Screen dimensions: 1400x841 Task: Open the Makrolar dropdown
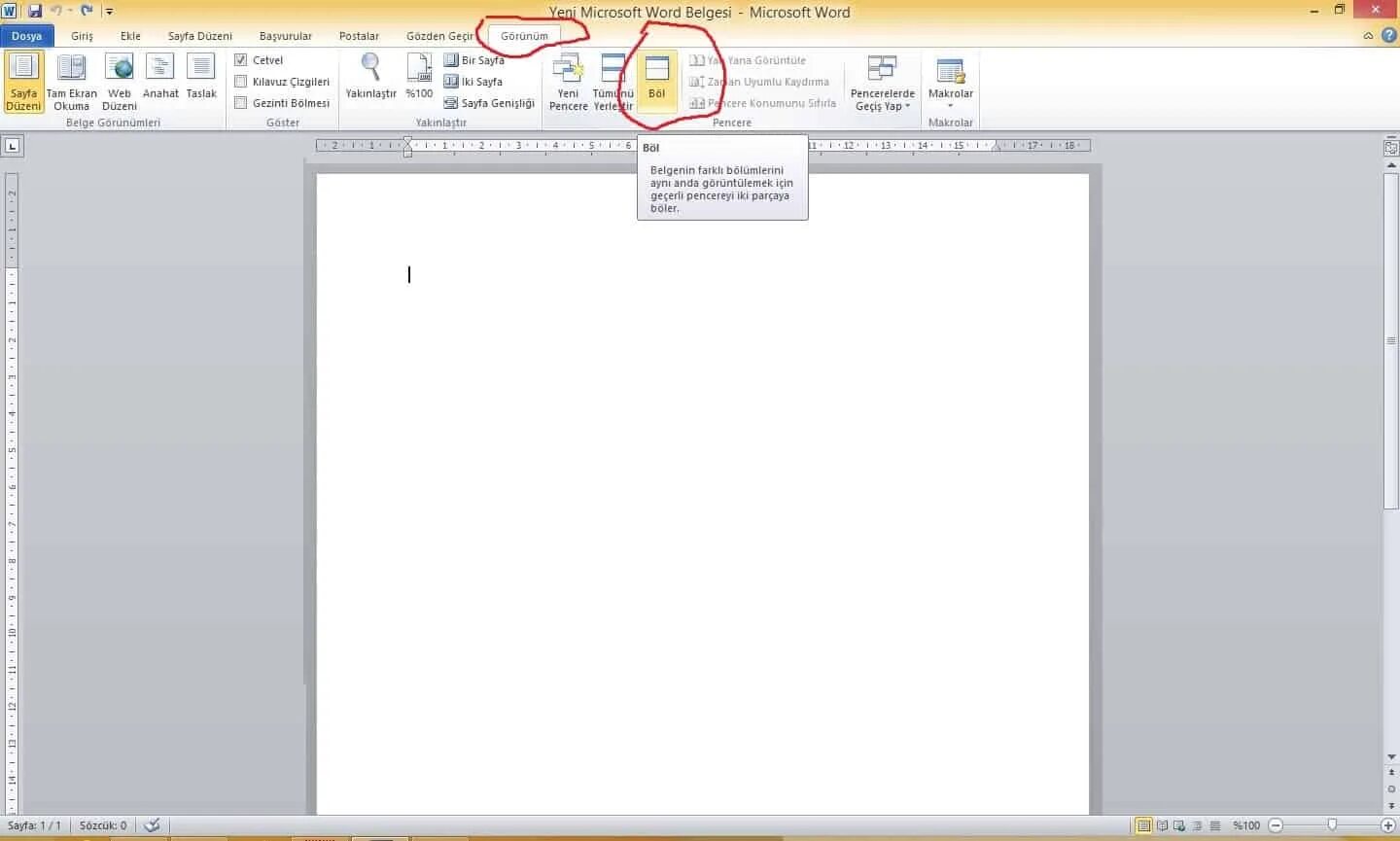pyautogui.click(x=950, y=83)
